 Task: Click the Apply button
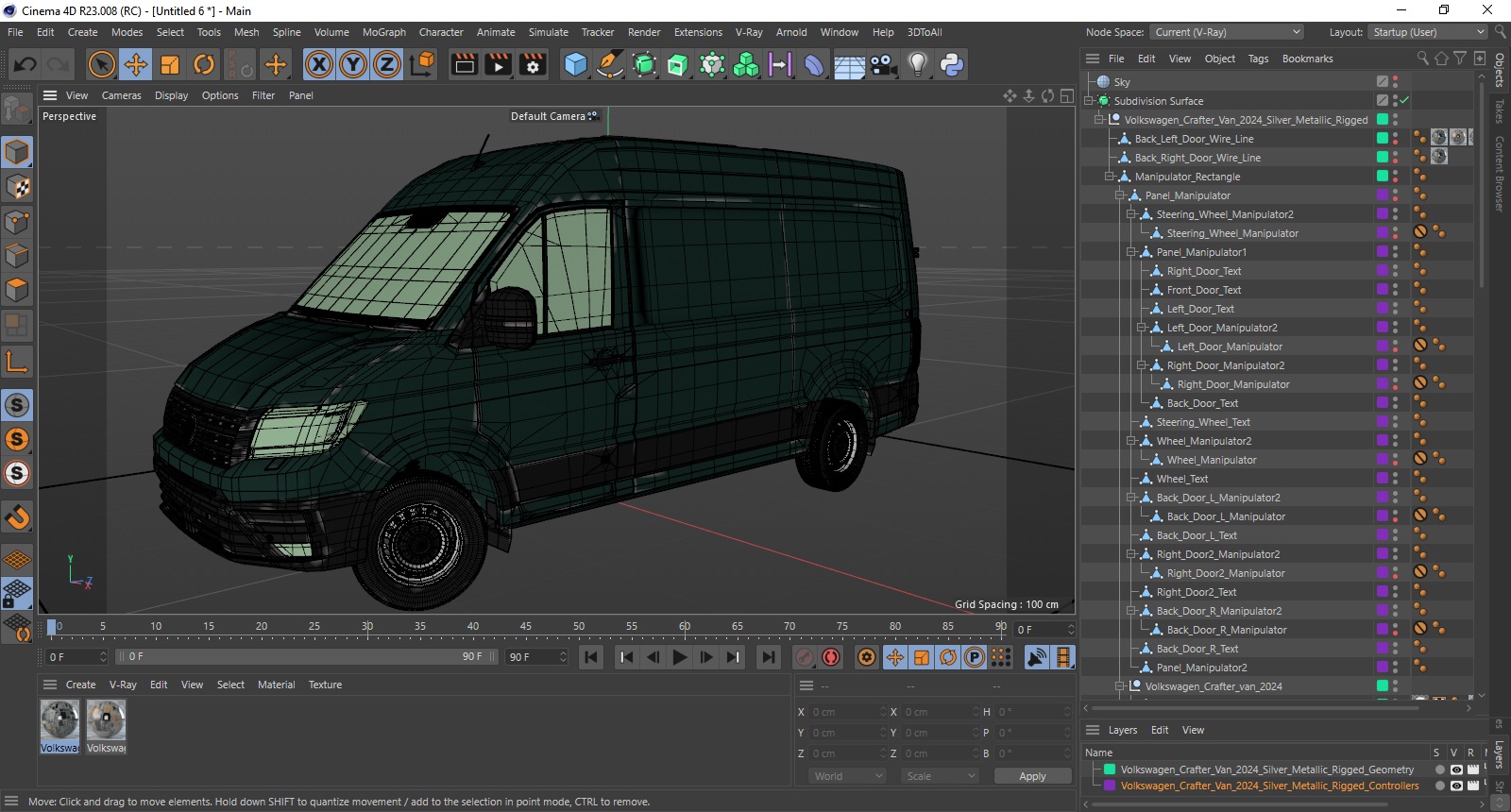point(1032,776)
